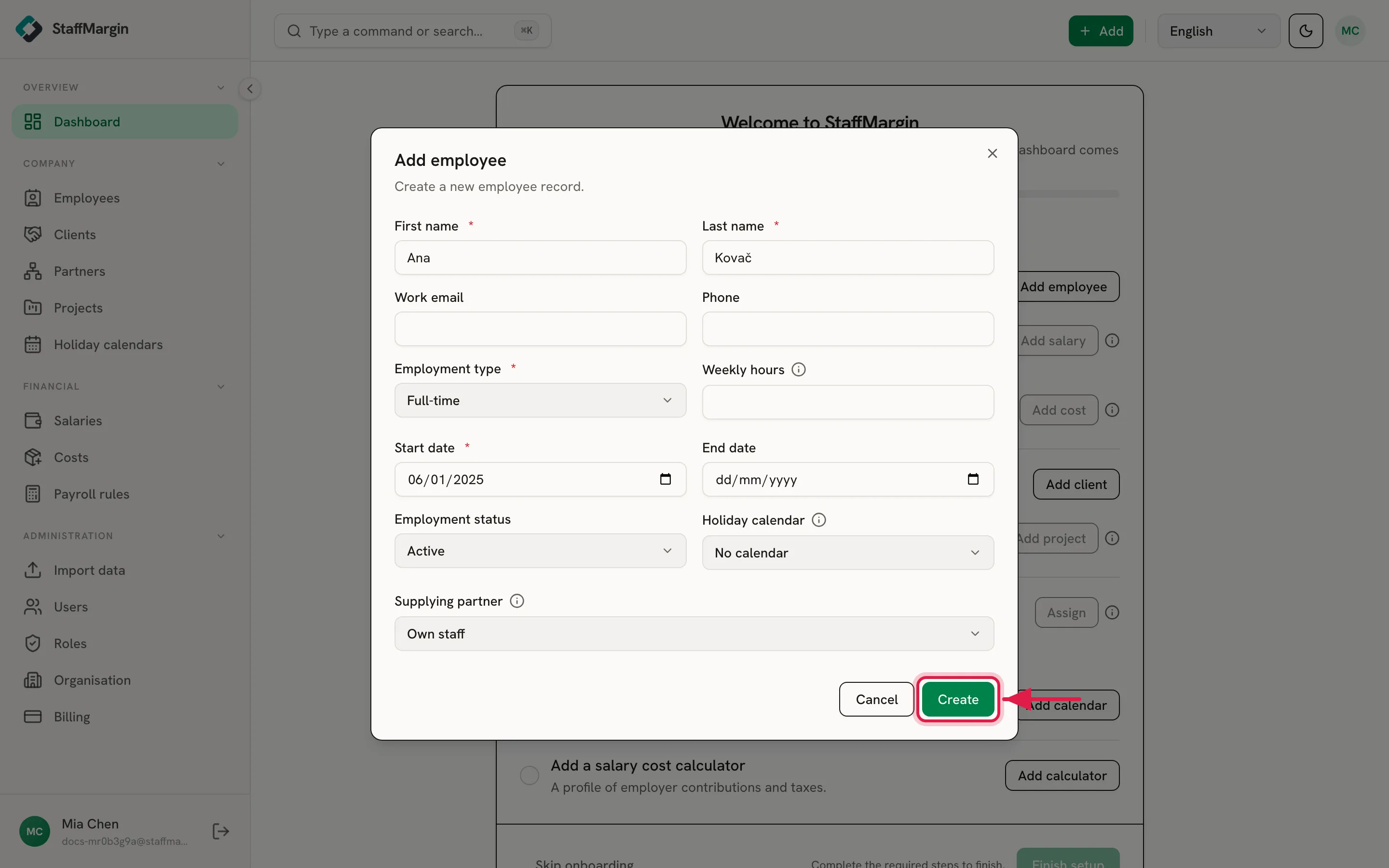This screenshot has height=868, width=1389.
Task: Open Employees in the sidebar
Action: [x=124, y=198]
